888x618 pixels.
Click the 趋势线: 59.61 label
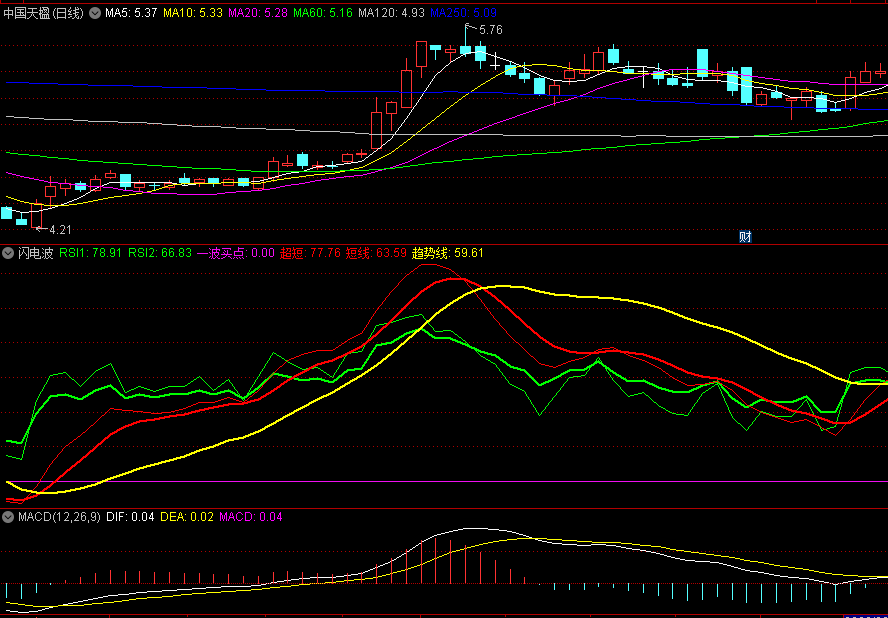click(447, 253)
